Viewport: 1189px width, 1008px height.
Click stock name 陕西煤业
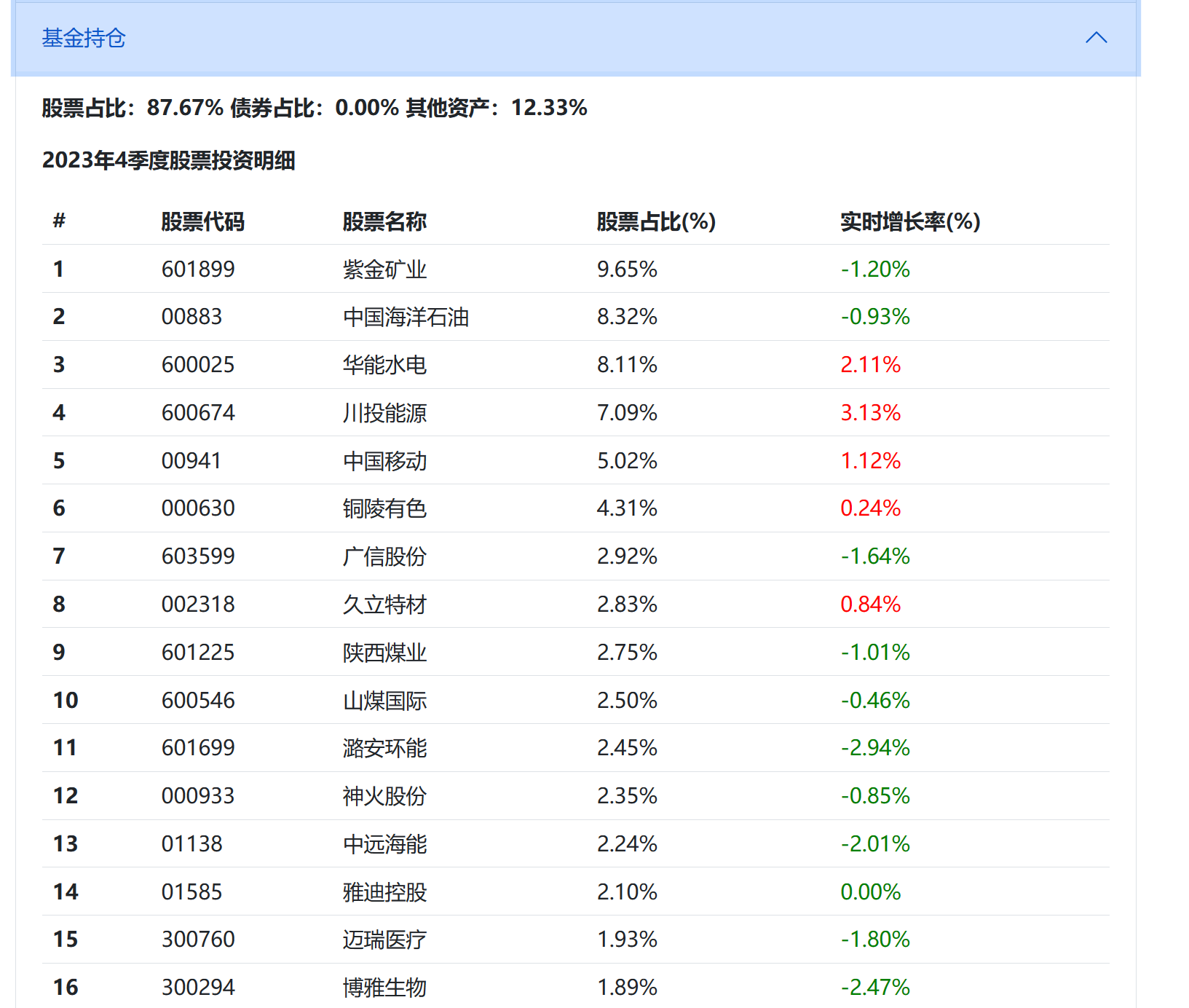coord(384,653)
